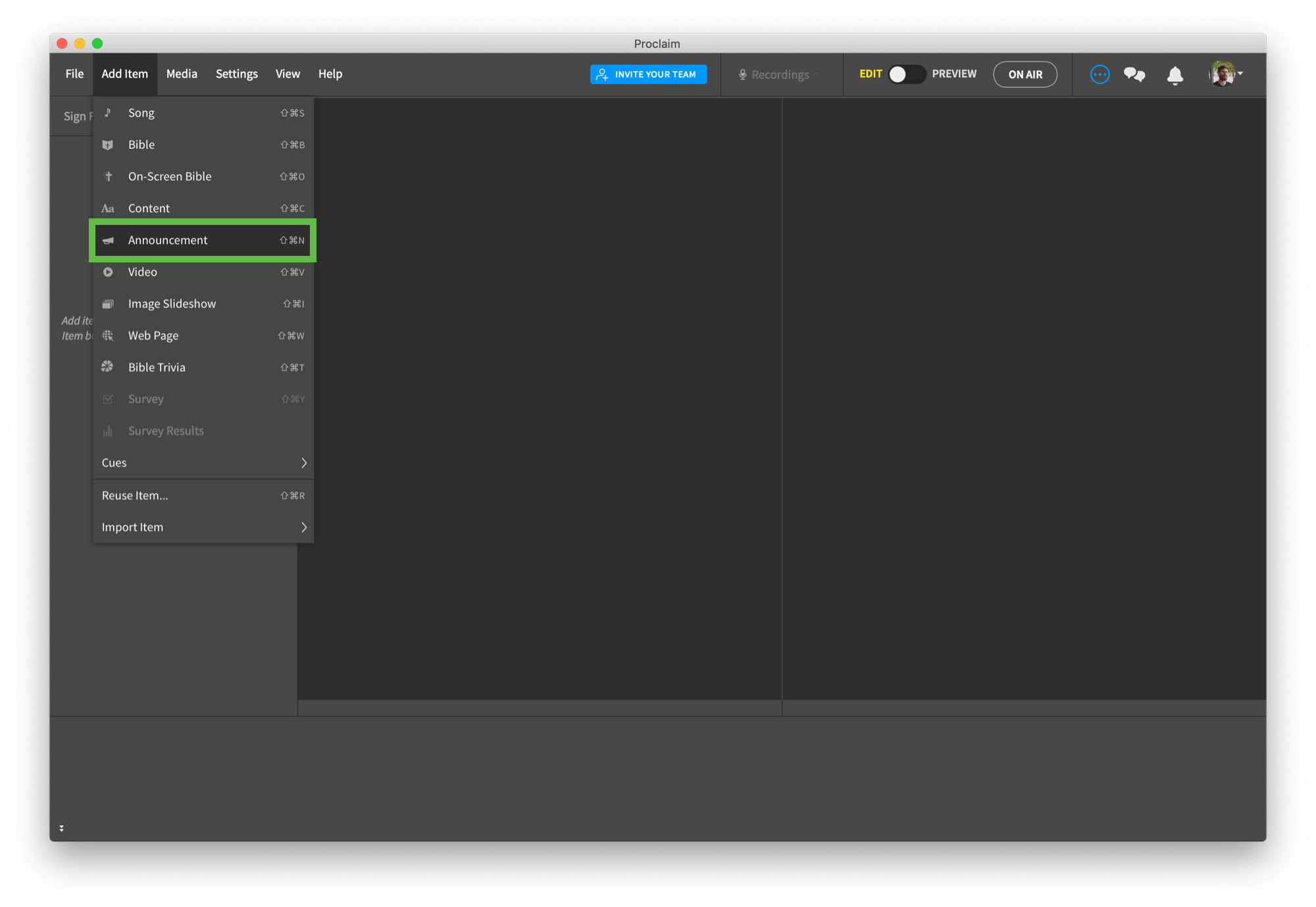The width and height of the screenshot is (1316, 907).
Task: Open the chat bubbles icon
Action: pos(1134,74)
